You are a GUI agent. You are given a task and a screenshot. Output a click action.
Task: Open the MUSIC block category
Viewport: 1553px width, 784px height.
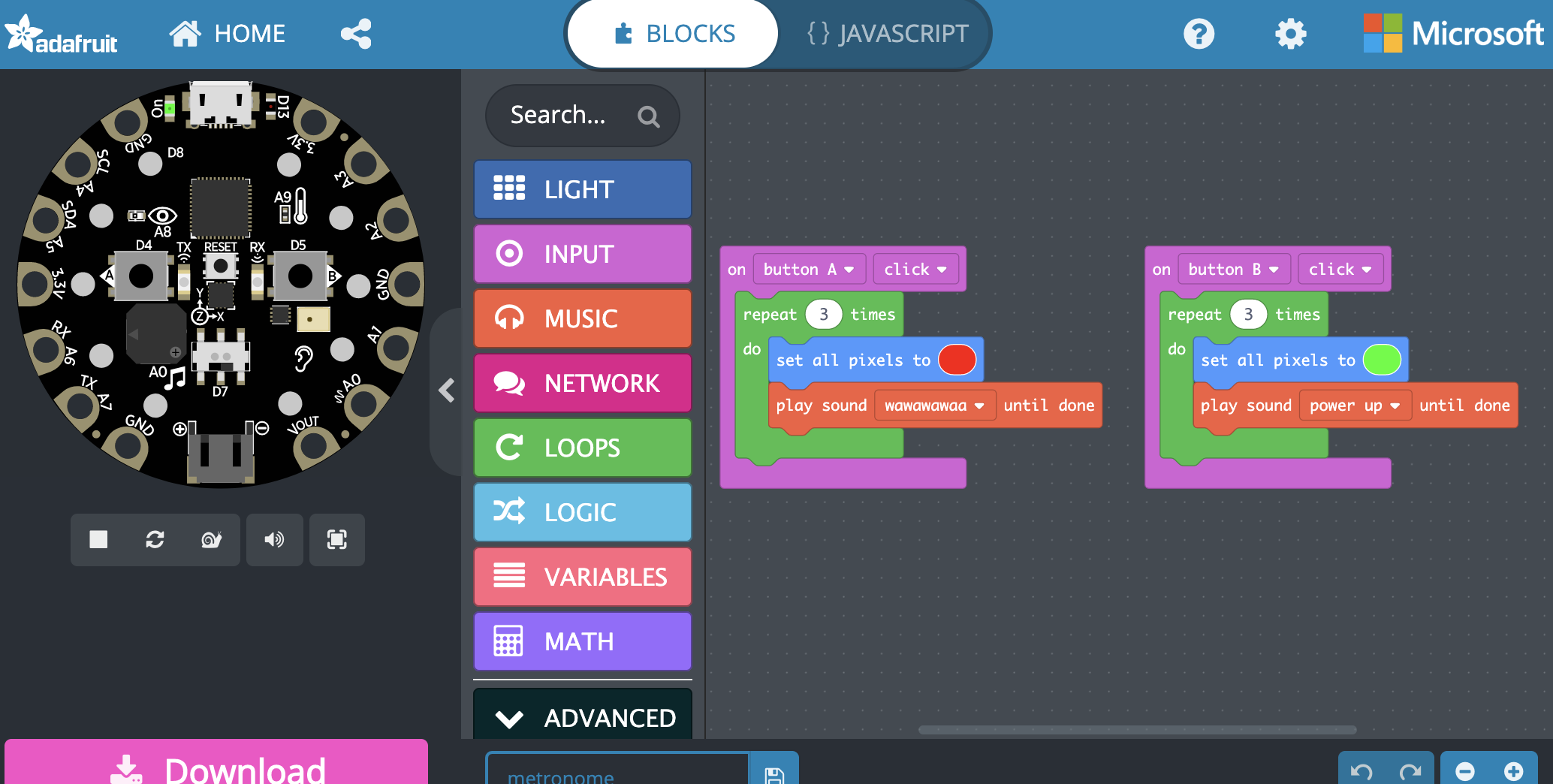[583, 318]
